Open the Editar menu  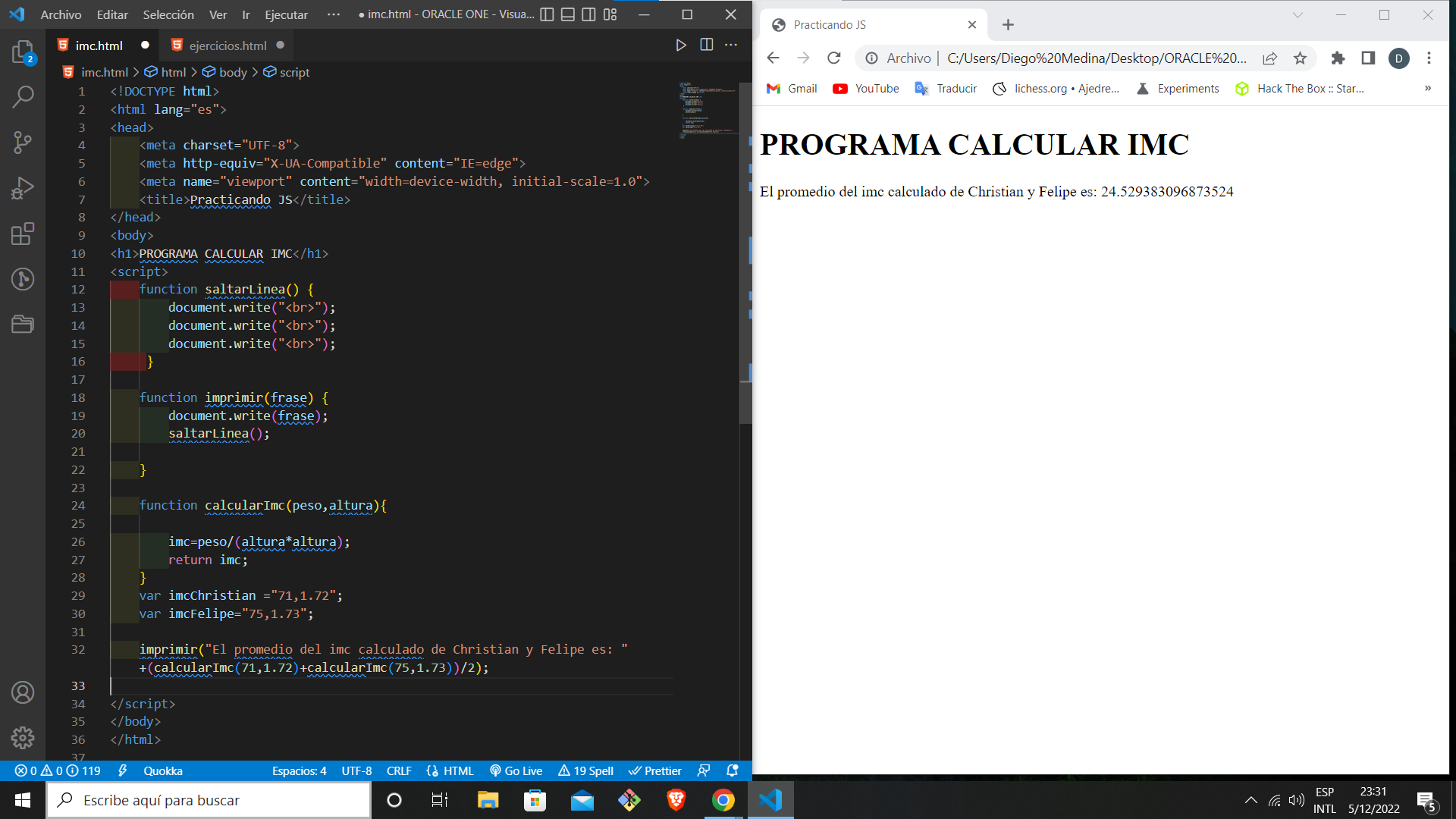[x=112, y=14]
